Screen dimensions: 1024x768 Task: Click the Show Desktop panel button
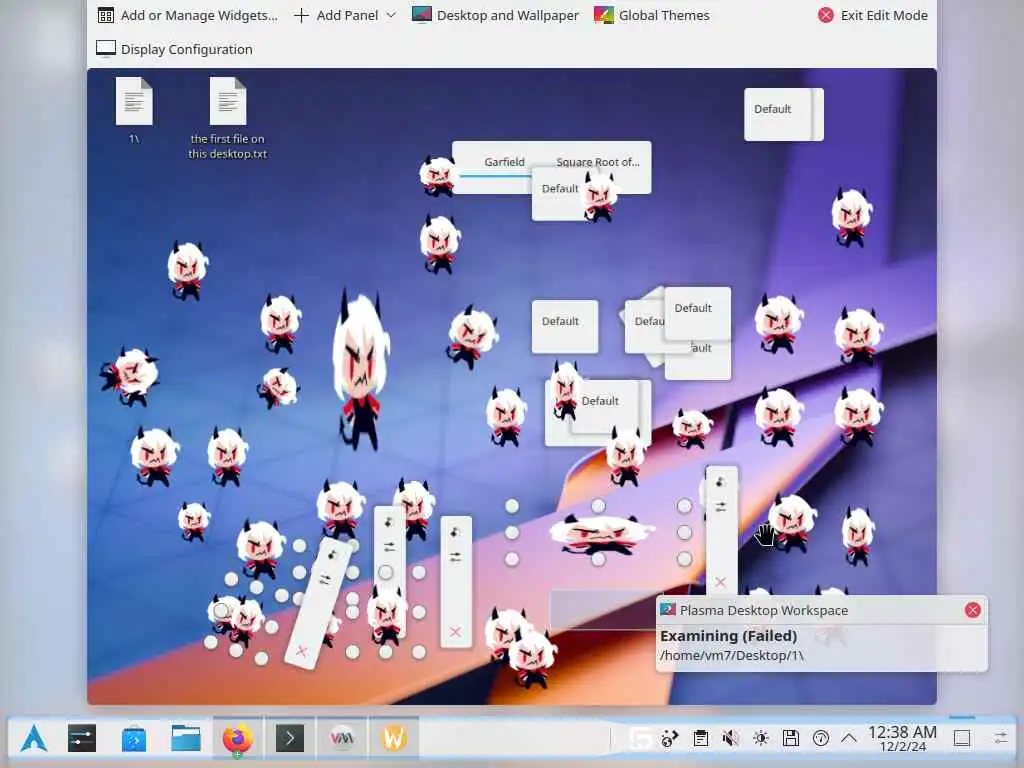pyautogui.click(x=962, y=739)
